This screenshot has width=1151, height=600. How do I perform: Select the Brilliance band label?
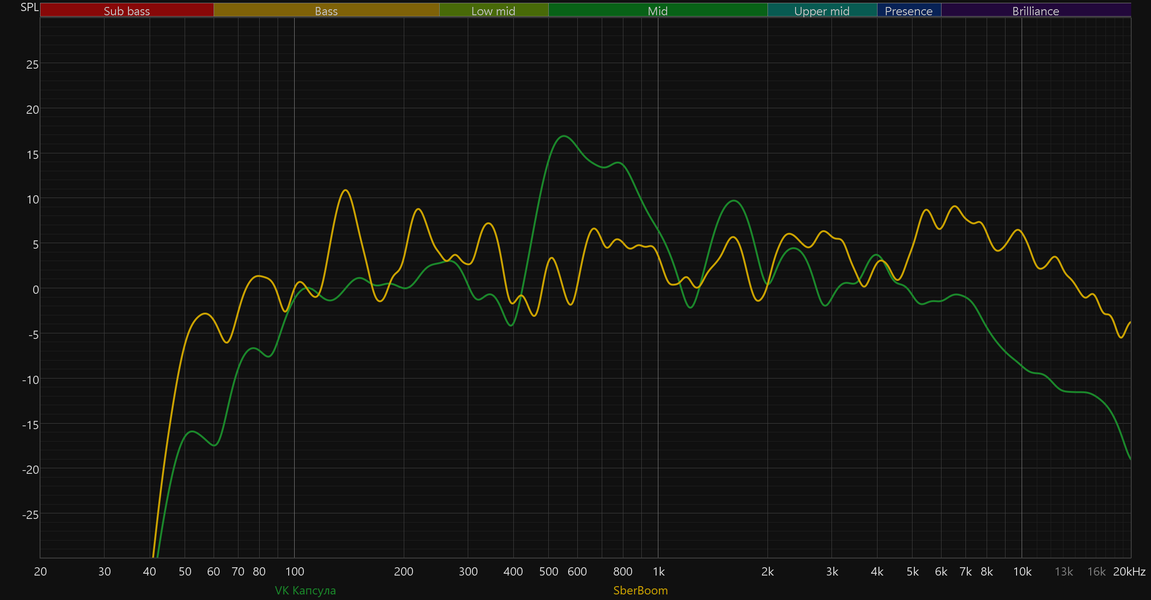click(1036, 11)
